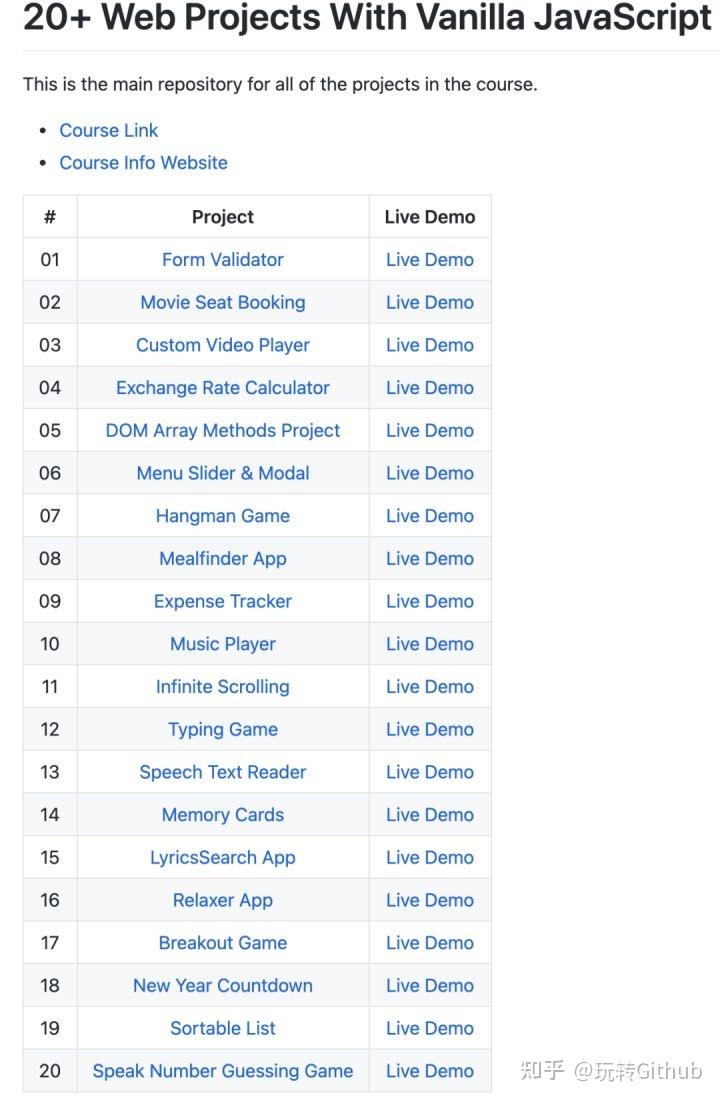Open the Course Info Website link
Viewport: 720px width, 1101px height.
pos(143,162)
